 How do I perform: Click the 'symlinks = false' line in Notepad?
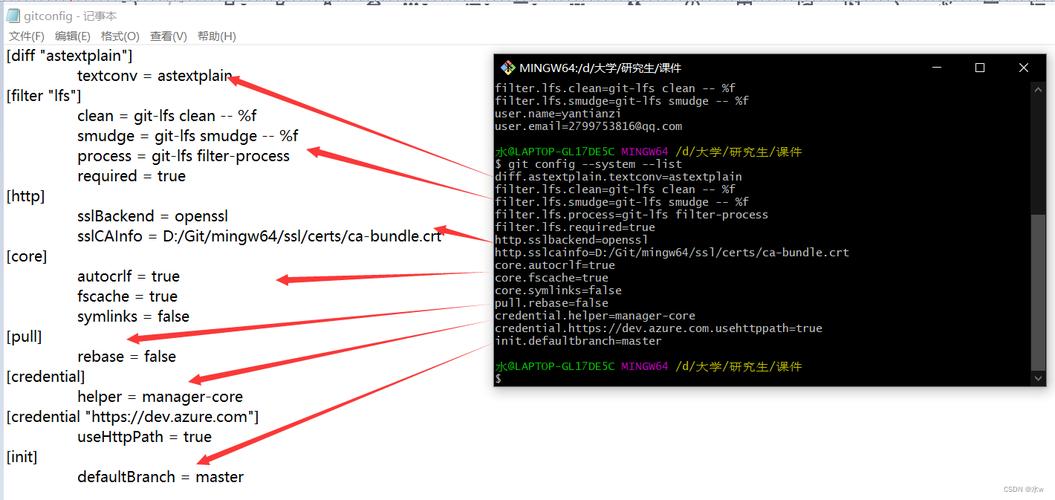pos(133,316)
